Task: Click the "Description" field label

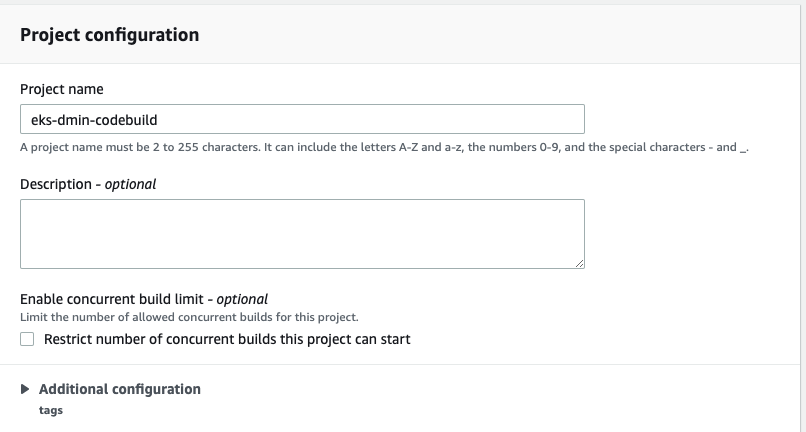Action: 56,184
